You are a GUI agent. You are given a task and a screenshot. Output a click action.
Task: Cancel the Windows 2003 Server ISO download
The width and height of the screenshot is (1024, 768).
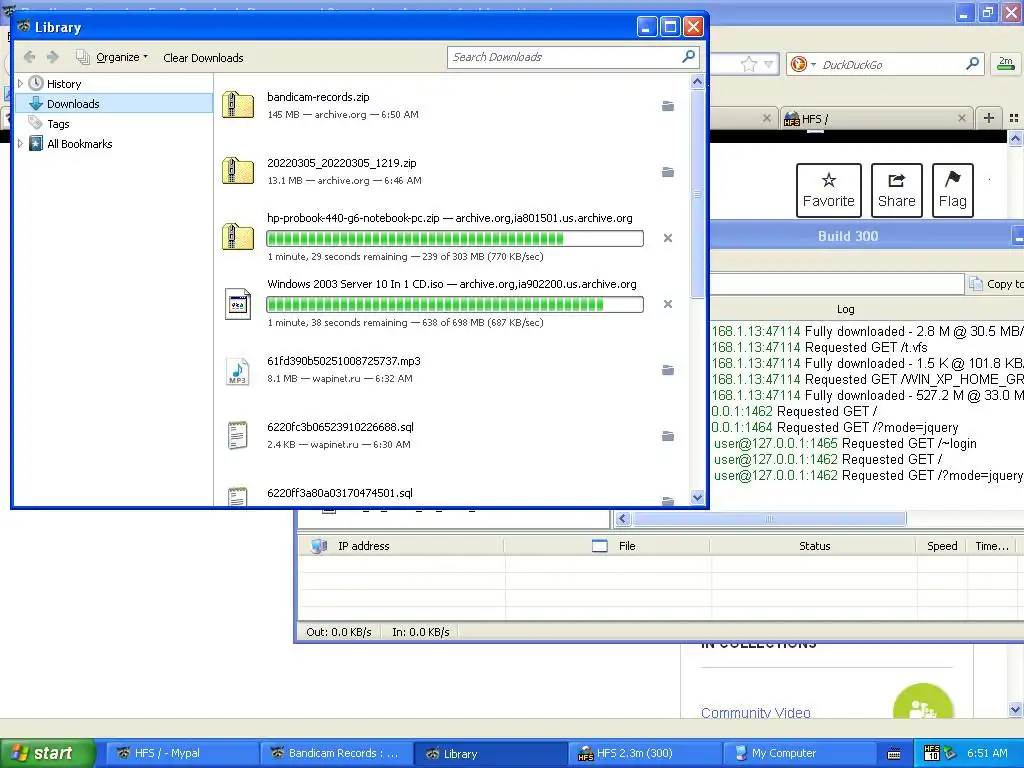tap(667, 304)
